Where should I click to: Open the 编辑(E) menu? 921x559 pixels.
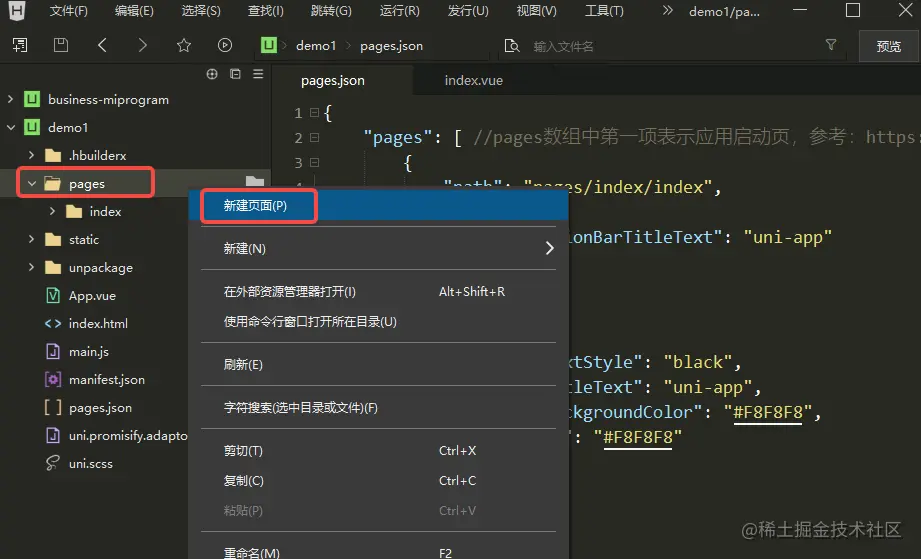pyautogui.click(x=134, y=11)
